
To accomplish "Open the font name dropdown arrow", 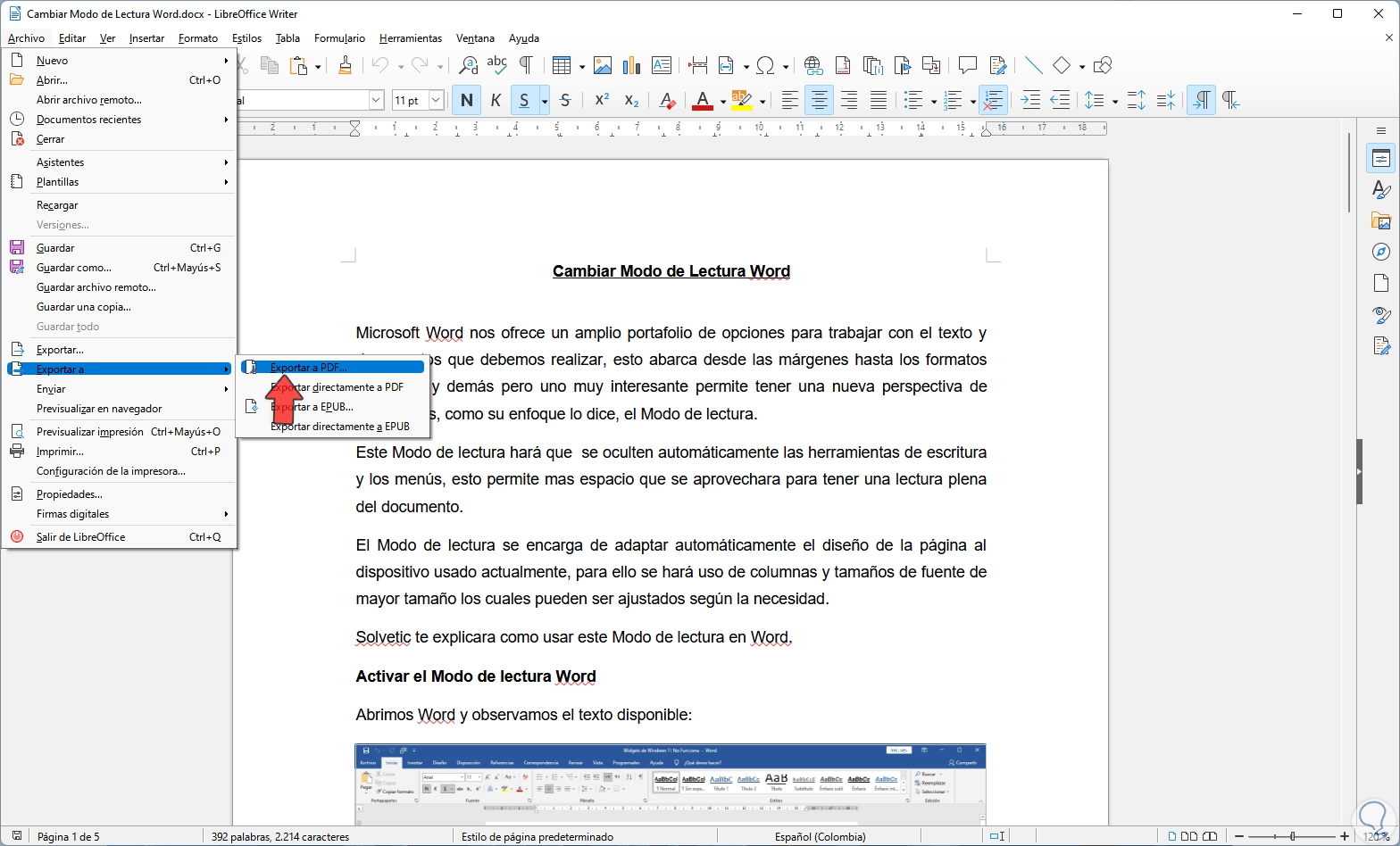I will click(376, 101).
